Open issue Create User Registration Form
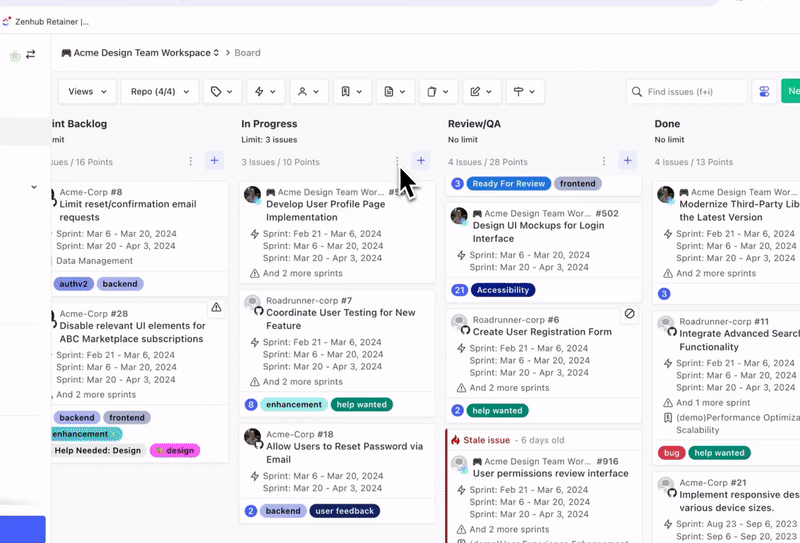800x543 pixels. pyautogui.click(x=542, y=332)
